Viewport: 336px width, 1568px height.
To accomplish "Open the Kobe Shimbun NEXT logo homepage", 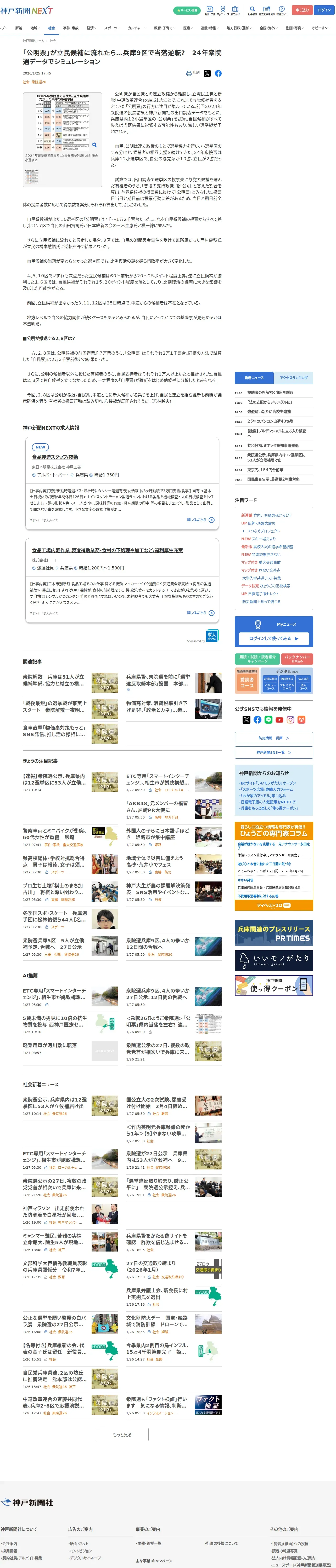I will point(27,10).
